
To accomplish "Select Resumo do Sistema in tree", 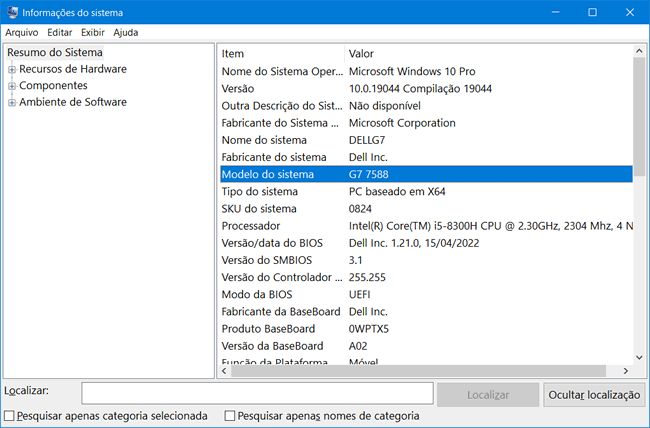I will point(54,52).
